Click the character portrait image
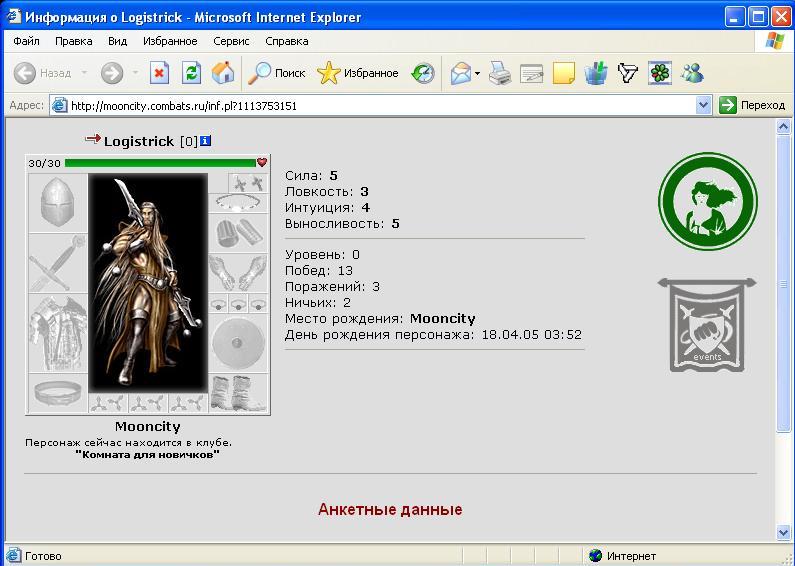795x566 pixels. click(148, 283)
